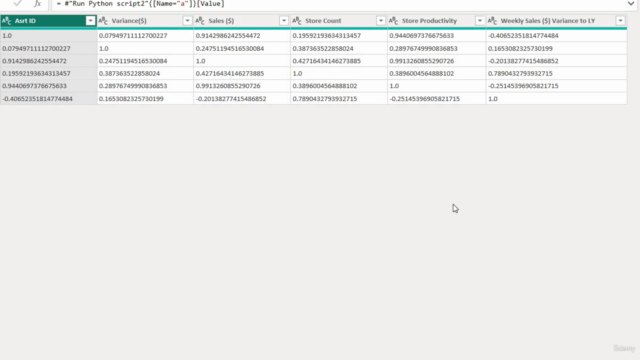
Task: Select cell 1.0 in first Asrt ID row
Action: pos(49,36)
